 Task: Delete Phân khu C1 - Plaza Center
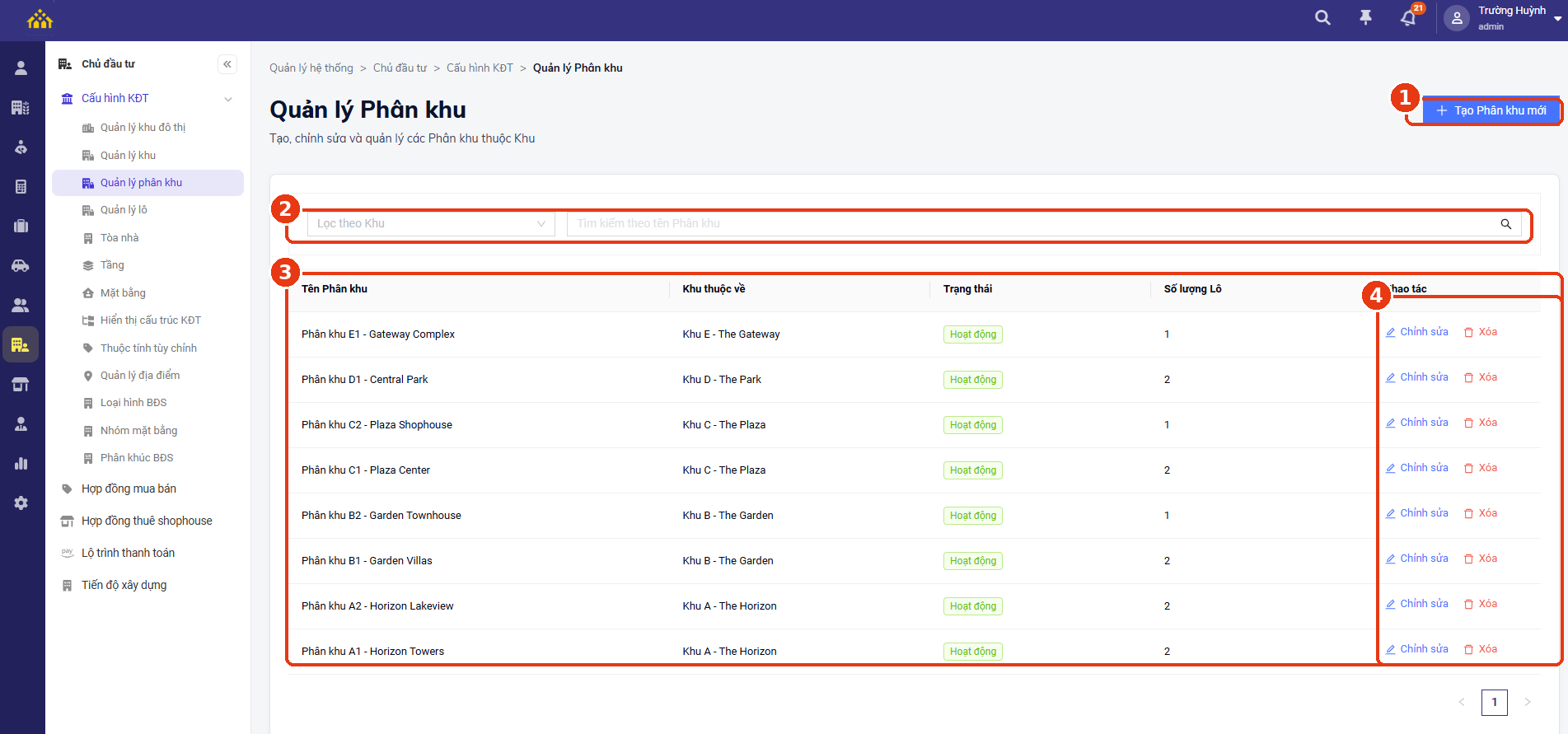click(x=1481, y=468)
